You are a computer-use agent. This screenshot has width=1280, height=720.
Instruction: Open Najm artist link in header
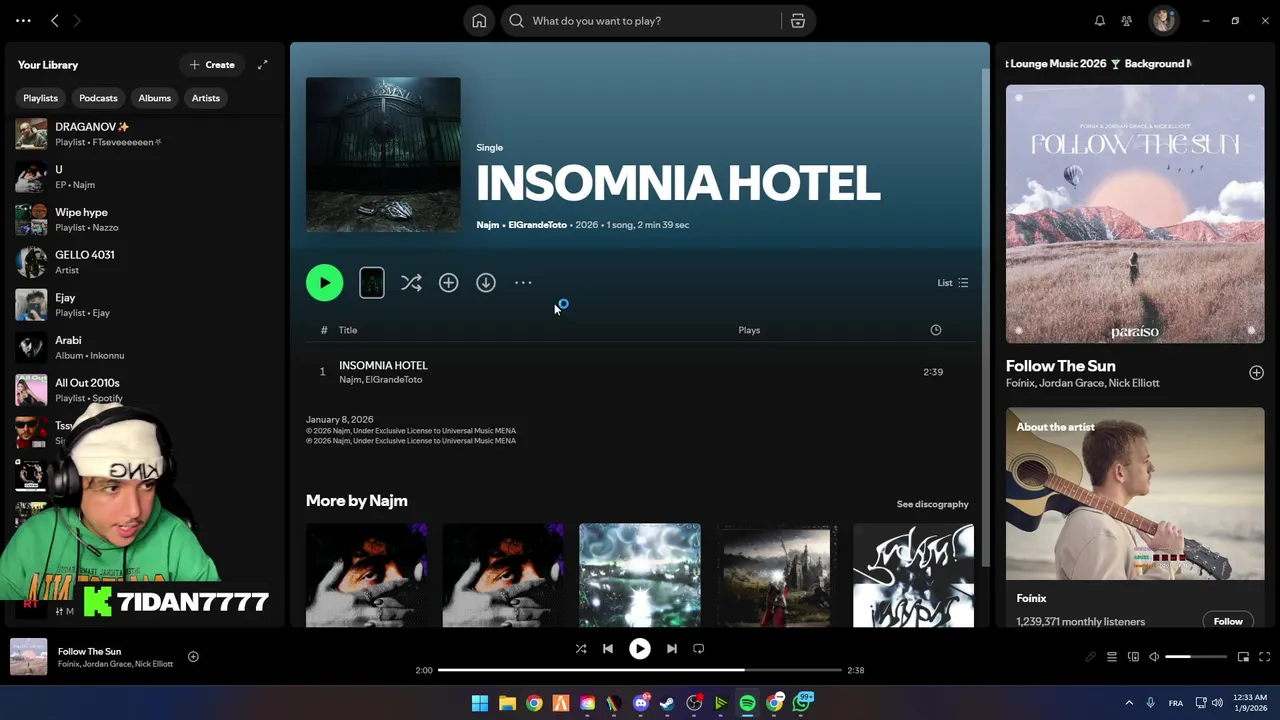click(488, 225)
